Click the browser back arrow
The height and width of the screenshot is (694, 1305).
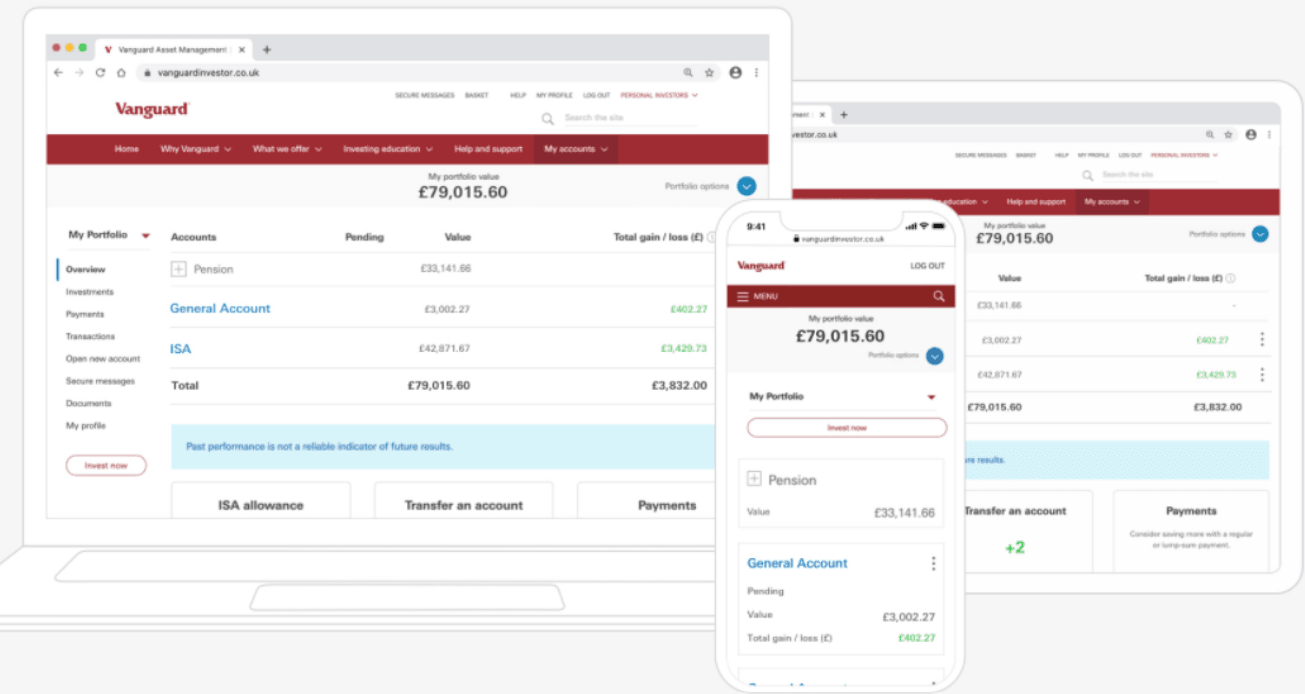click(57, 72)
